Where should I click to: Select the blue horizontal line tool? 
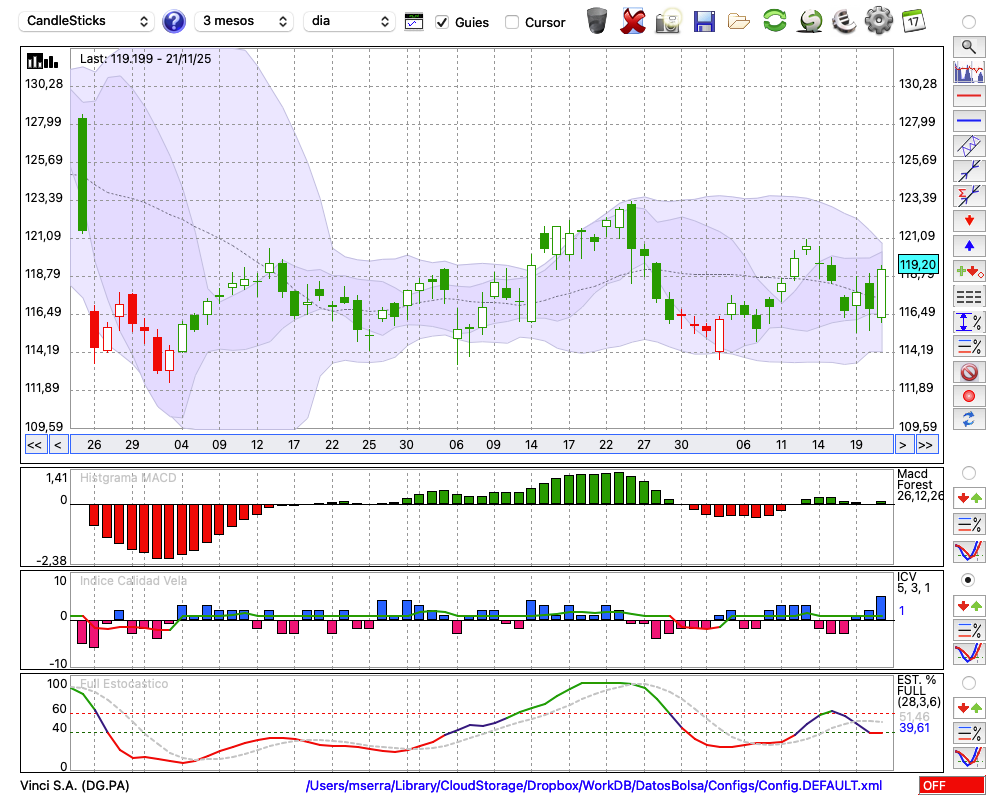(969, 121)
